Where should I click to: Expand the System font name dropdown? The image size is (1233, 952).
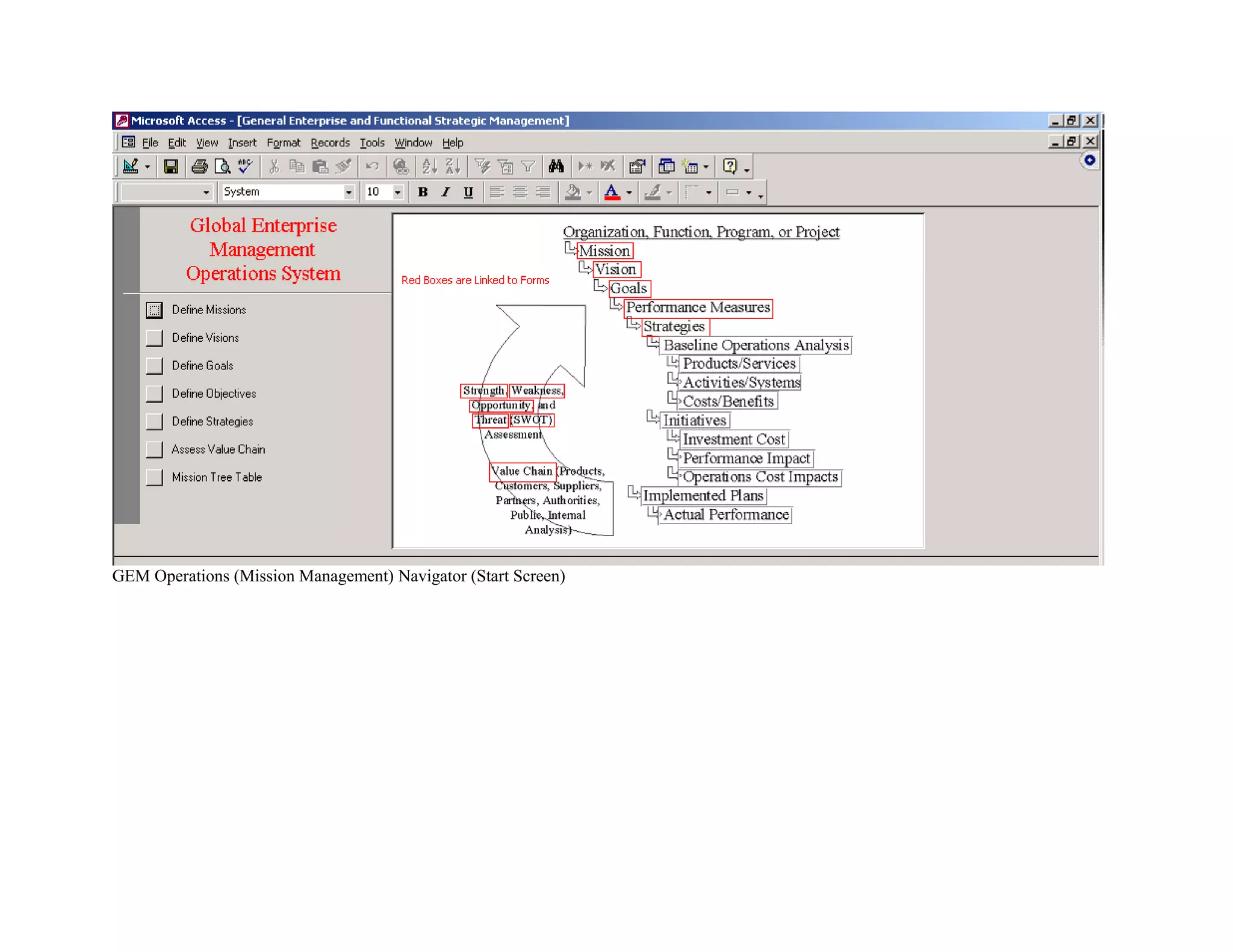tap(349, 192)
